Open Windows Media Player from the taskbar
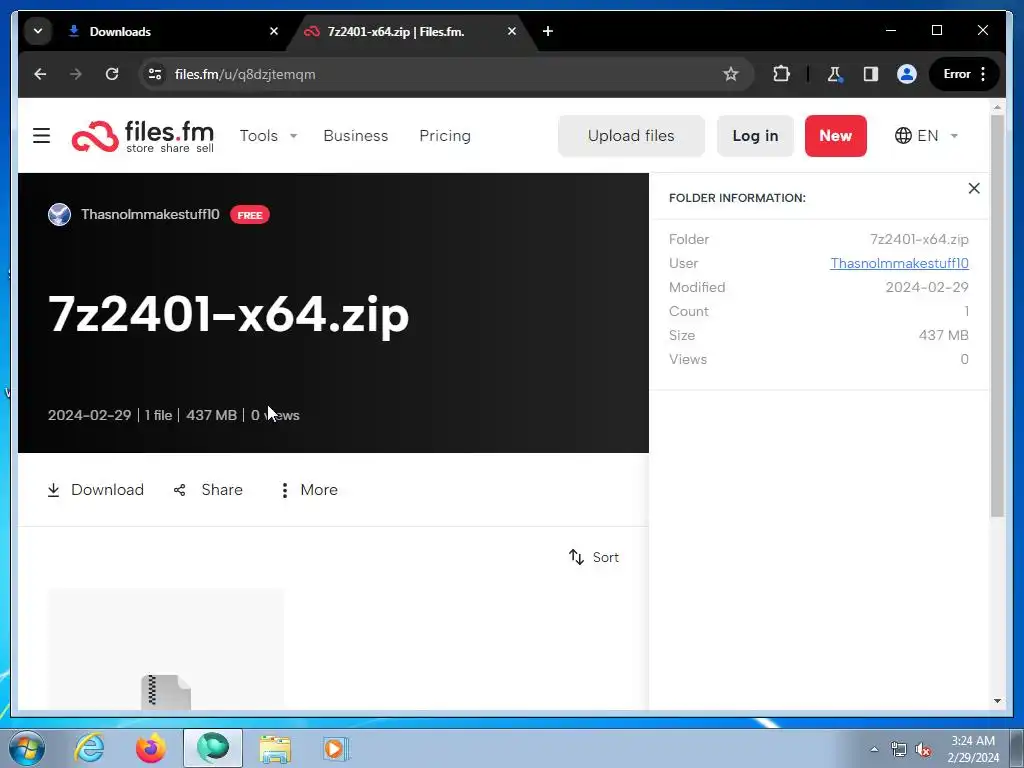The image size is (1024, 768). [x=336, y=748]
